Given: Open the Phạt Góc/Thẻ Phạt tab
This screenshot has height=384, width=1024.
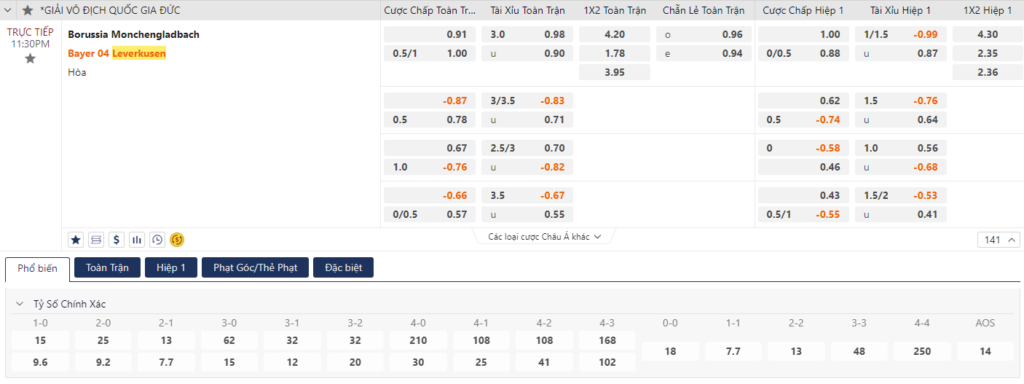Looking at the screenshot, I should [x=255, y=268].
